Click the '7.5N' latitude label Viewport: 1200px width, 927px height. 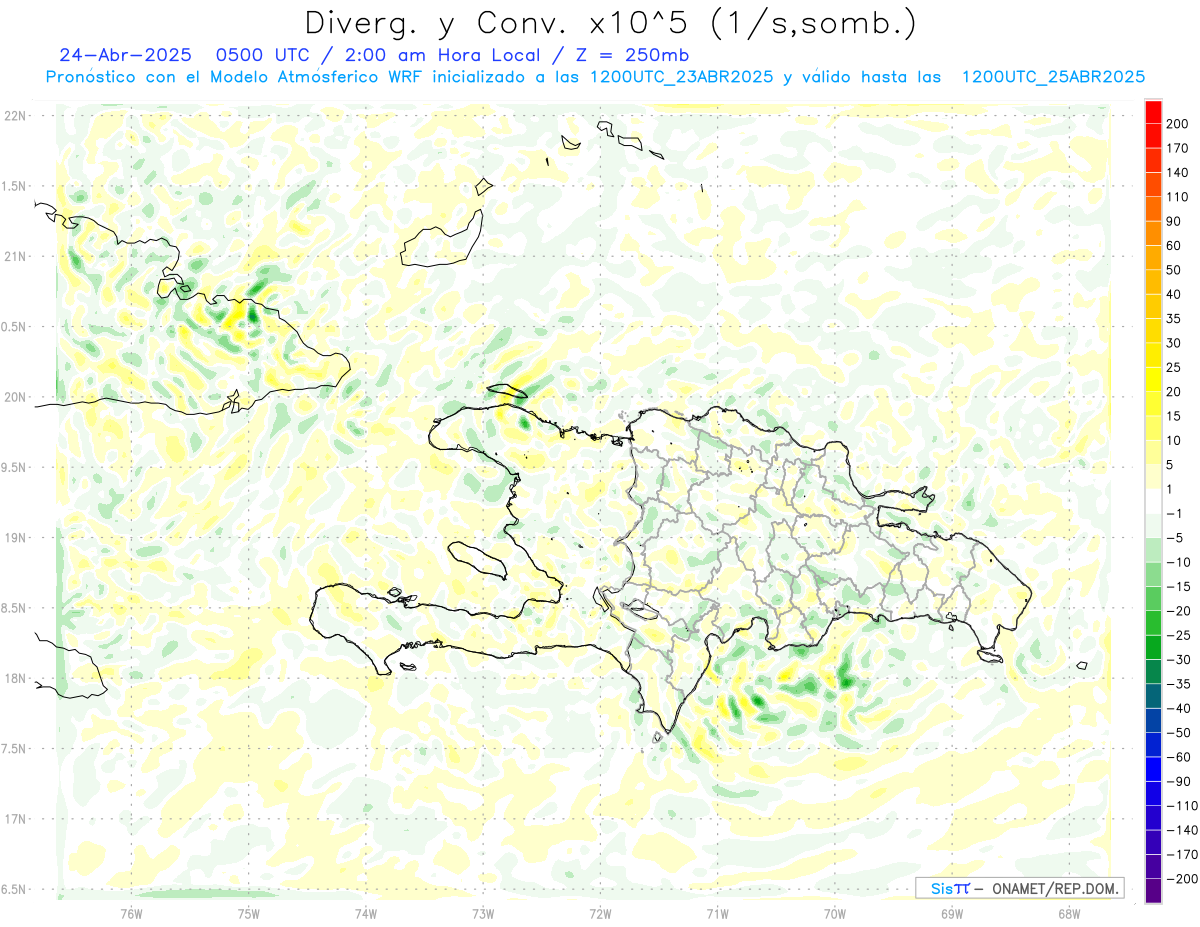pyautogui.click(x=15, y=749)
